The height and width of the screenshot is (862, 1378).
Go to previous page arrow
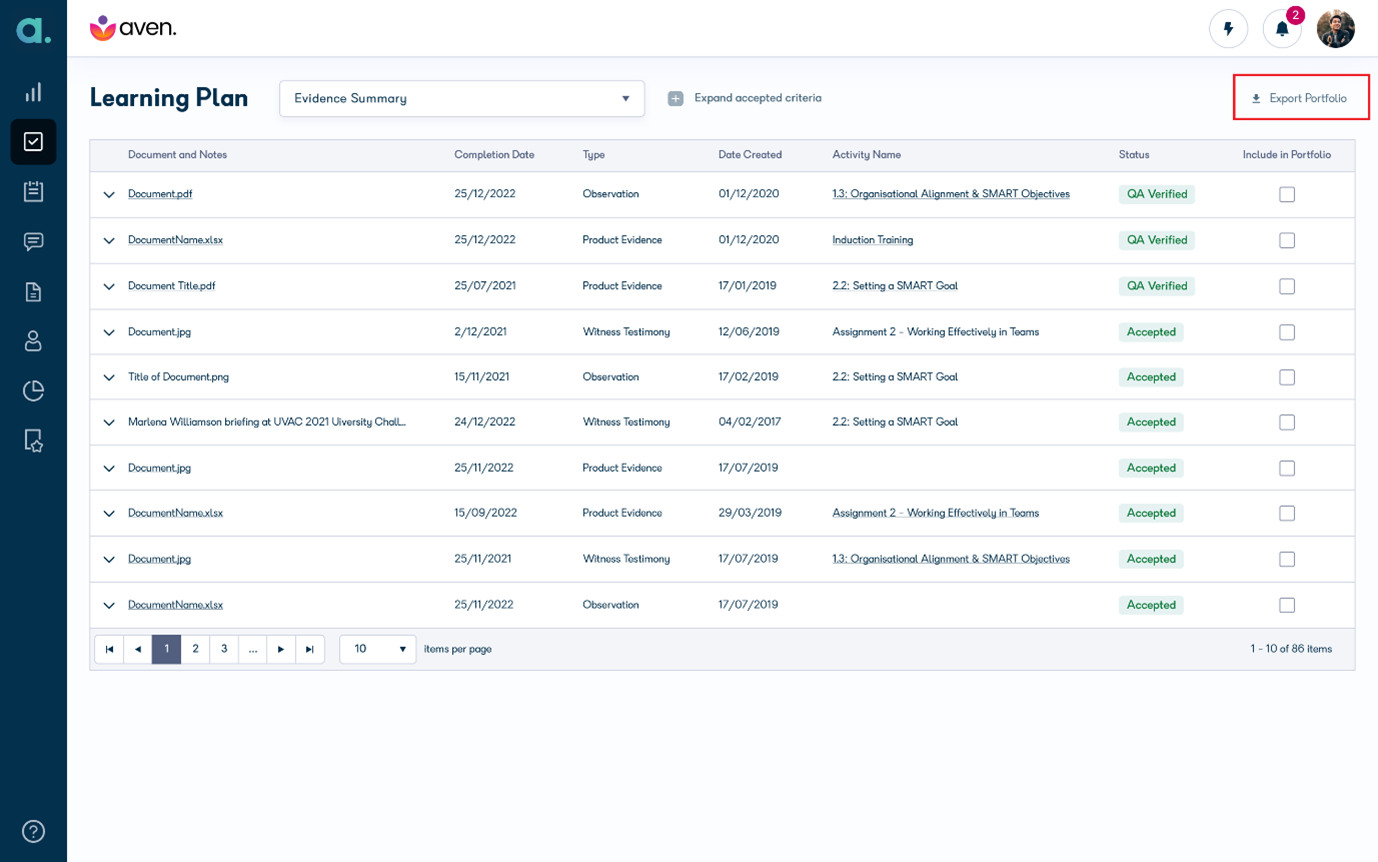[x=137, y=649]
